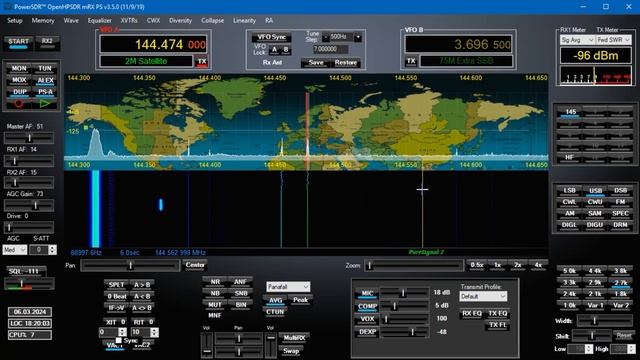This screenshot has width=640, height=360.
Task: Open the Panafall display mode dropdown
Action: click(x=288, y=287)
